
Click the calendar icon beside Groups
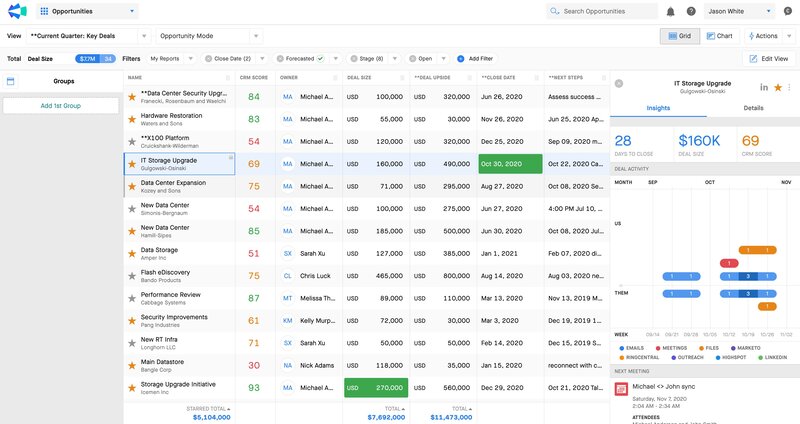10,81
